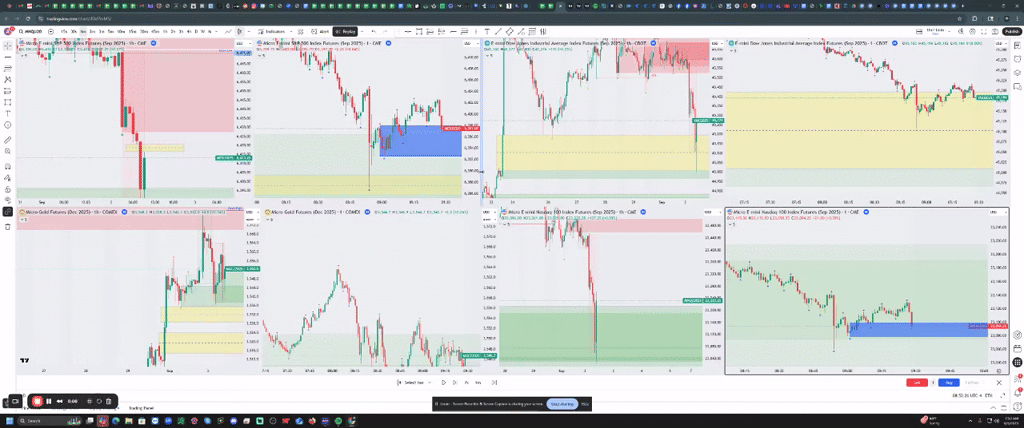
Task: Enter fullscreen mode icon
Action: [x=985, y=31]
